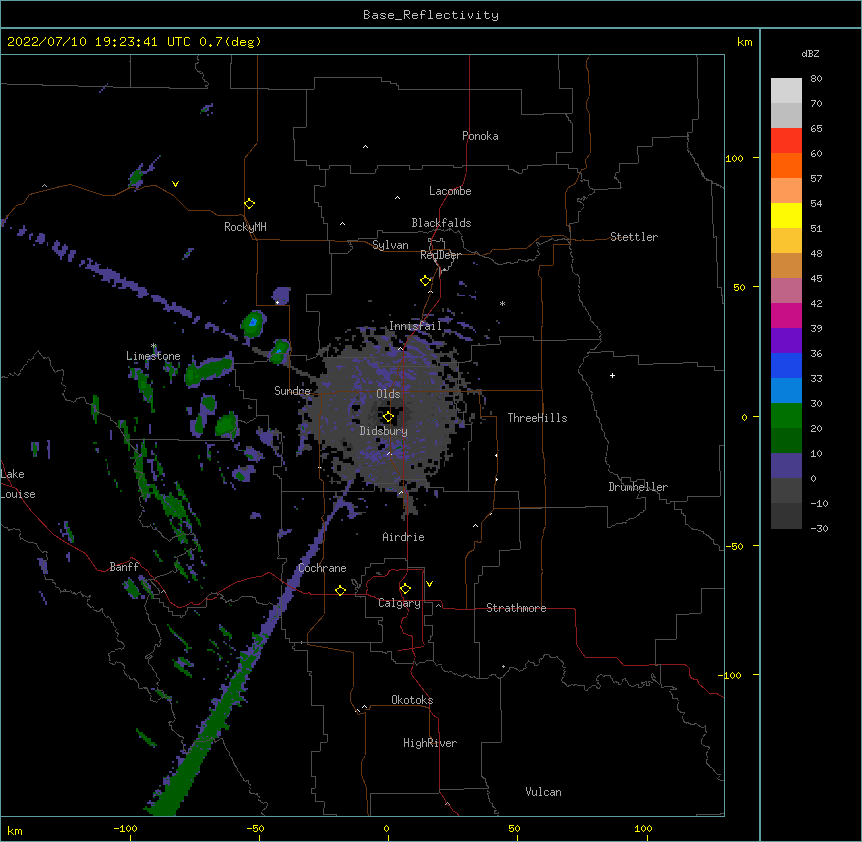Pick the orange 57-60 dBZ legend band
The image size is (862, 842).
(x=786, y=165)
